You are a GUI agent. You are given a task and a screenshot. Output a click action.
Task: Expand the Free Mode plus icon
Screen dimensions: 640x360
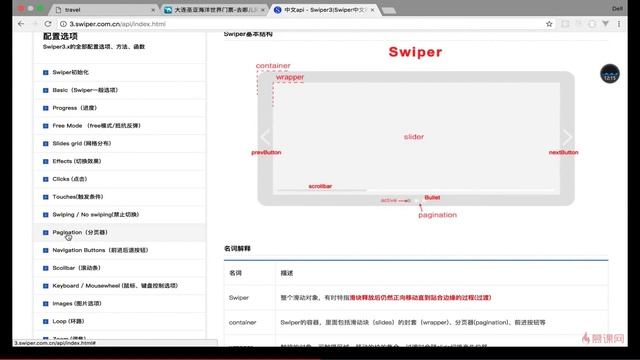45,126
